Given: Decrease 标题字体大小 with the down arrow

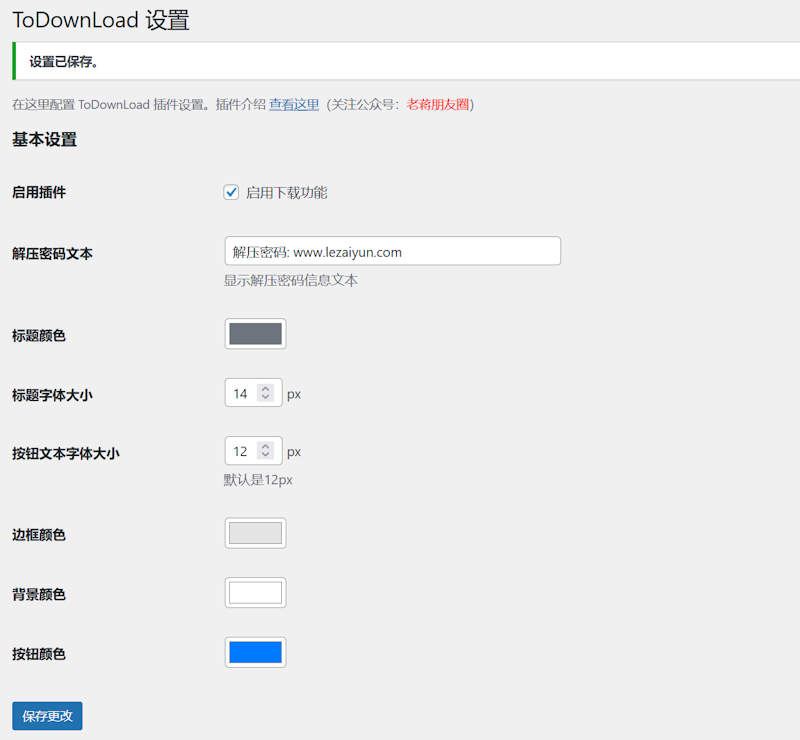Looking at the screenshot, I should (x=265, y=399).
